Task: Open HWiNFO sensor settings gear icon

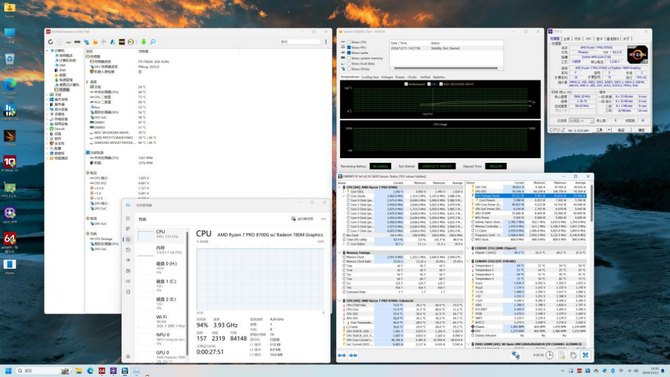Action: [573, 355]
